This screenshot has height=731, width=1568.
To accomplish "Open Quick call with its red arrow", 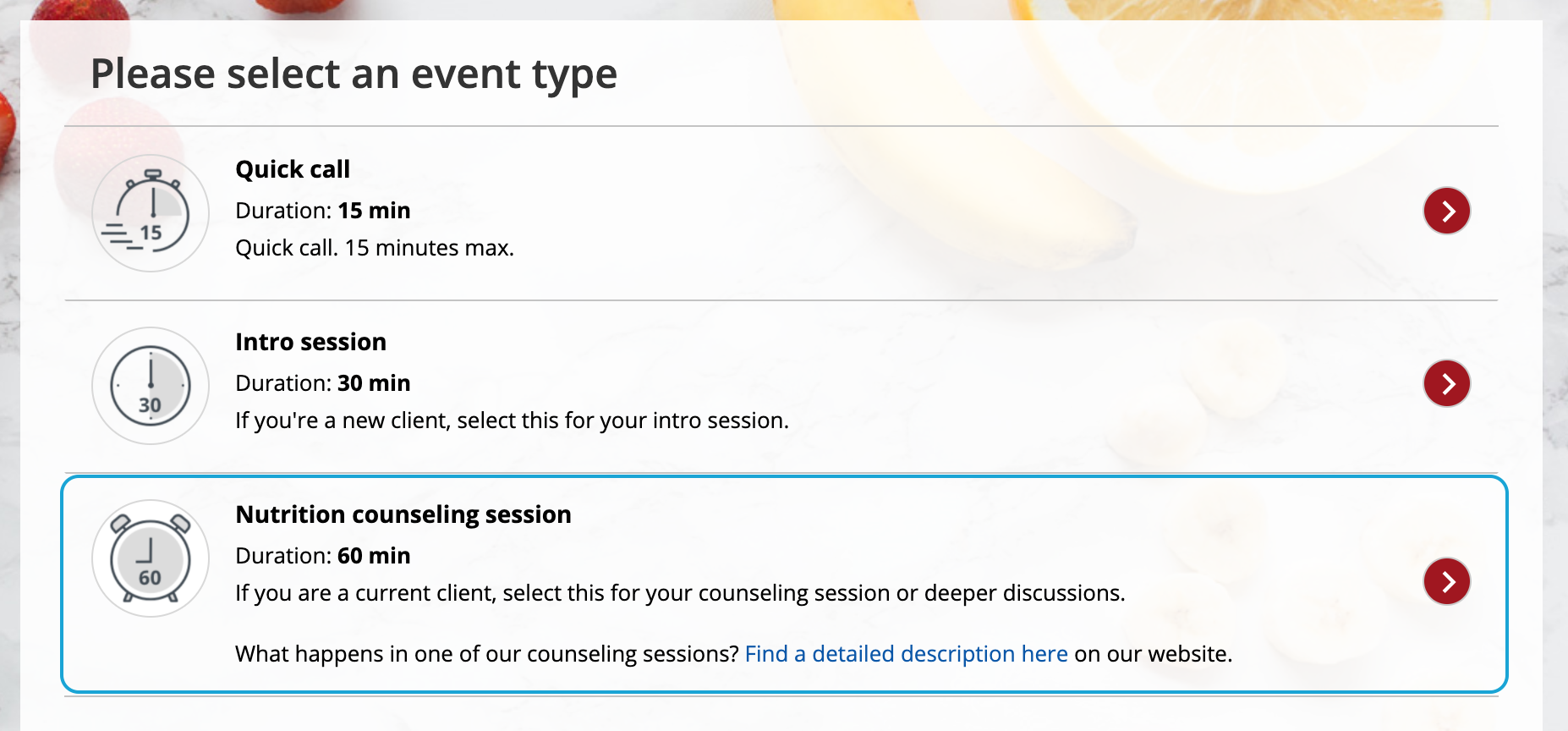I will [1446, 211].
